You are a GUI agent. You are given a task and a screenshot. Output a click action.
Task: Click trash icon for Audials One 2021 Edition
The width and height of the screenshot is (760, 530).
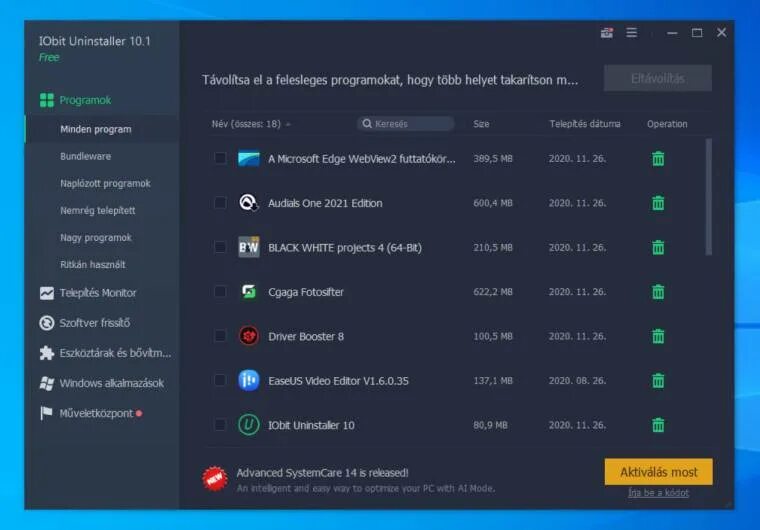pyautogui.click(x=658, y=203)
